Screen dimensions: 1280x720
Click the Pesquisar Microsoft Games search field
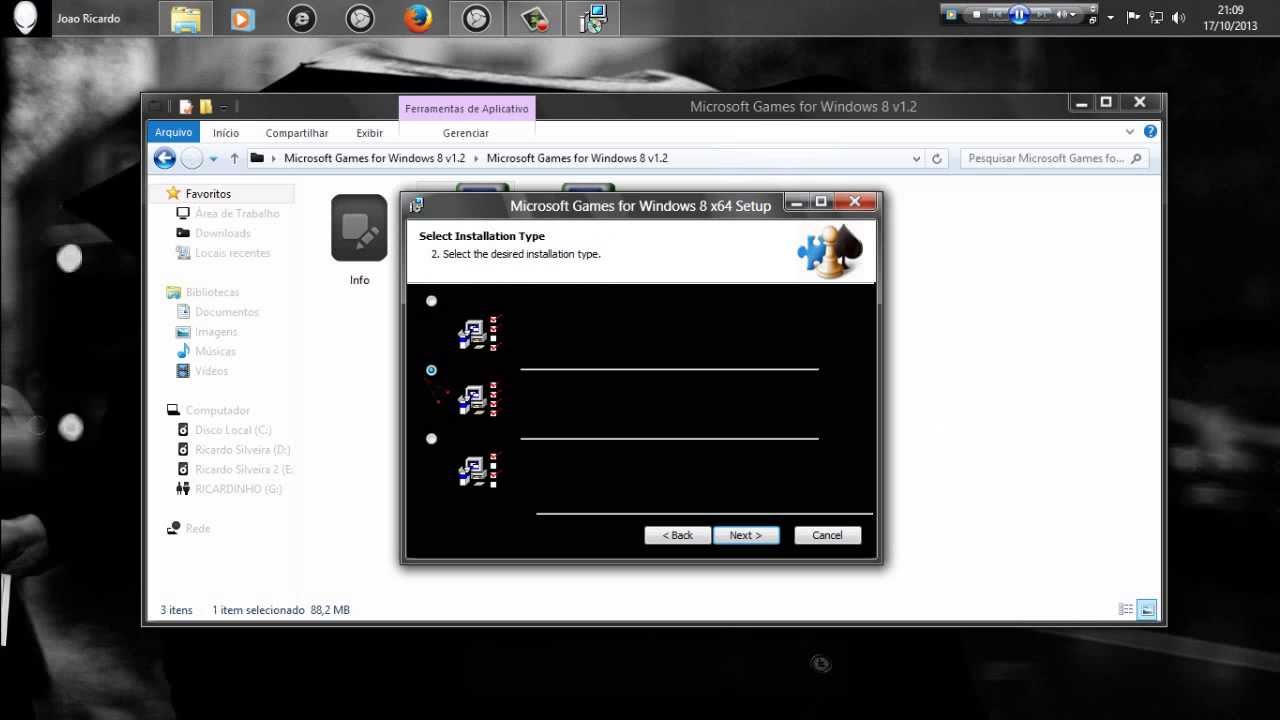pos(1054,158)
